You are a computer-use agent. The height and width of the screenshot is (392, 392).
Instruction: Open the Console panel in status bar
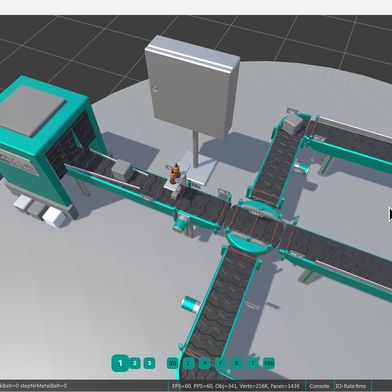[319, 386]
